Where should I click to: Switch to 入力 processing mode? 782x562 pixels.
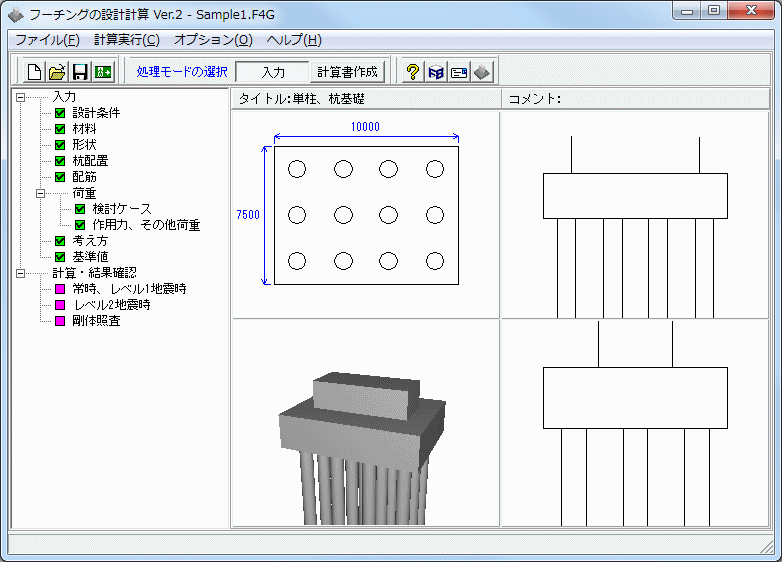[x=273, y=72]
